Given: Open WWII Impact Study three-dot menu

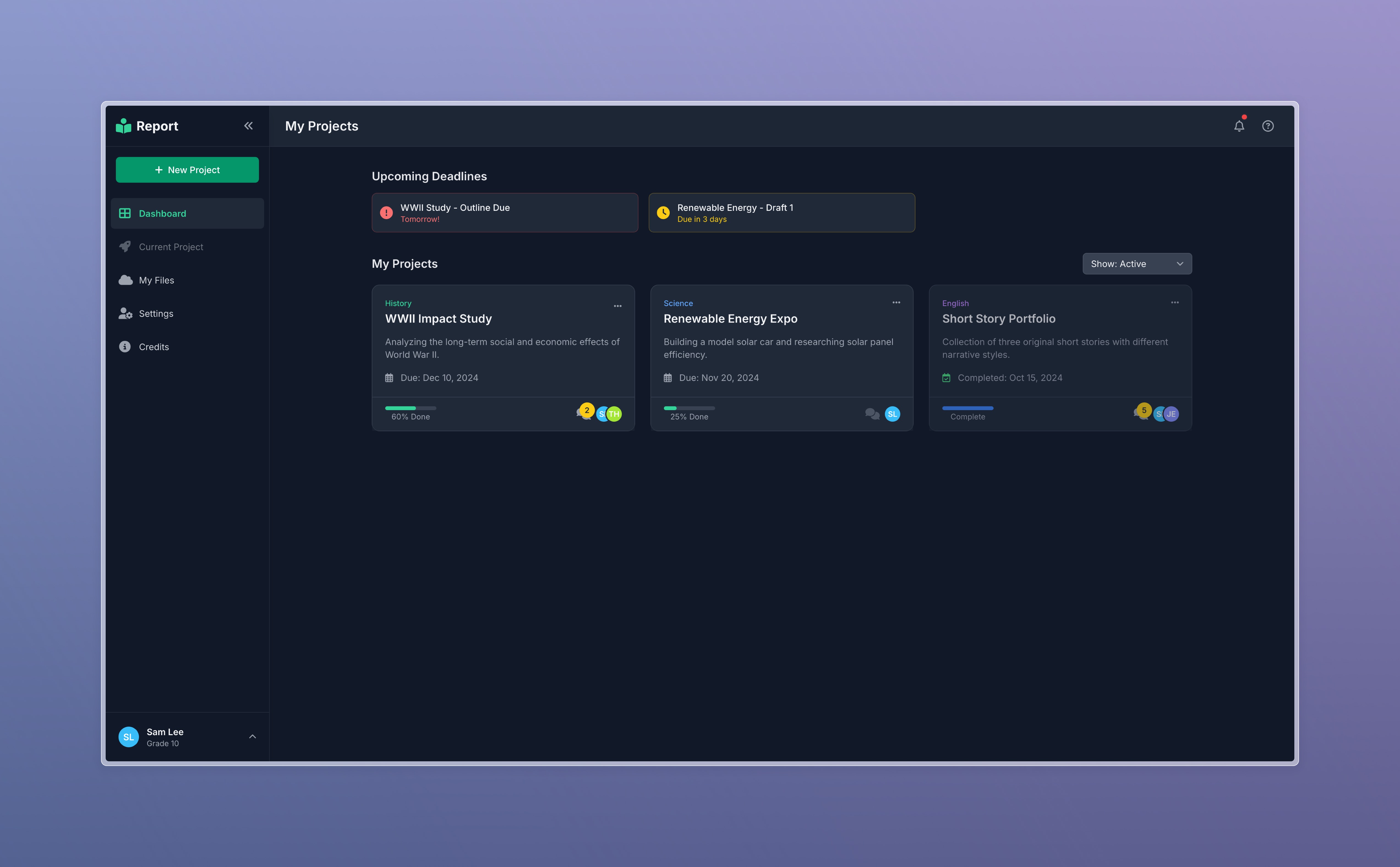Looking at the screenshot, I should pyautogui.click(x=617, y=306).
